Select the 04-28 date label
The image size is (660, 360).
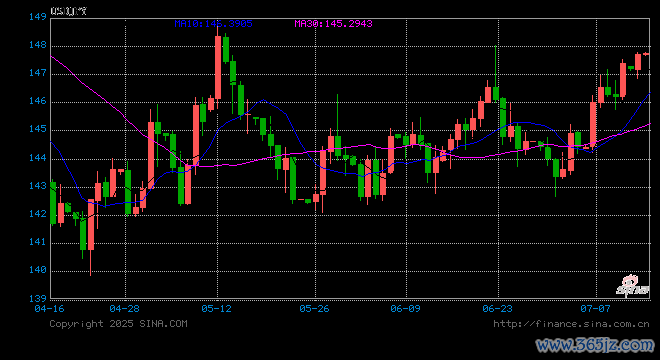pyautogui.click(x=125, y=309)
